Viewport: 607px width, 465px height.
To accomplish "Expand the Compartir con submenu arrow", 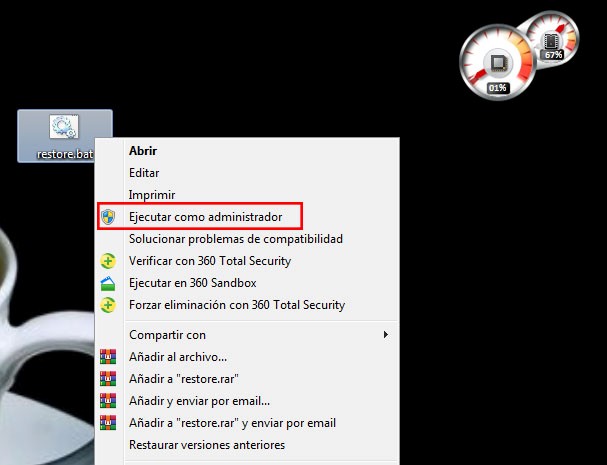I will click(x=386, y=335).
